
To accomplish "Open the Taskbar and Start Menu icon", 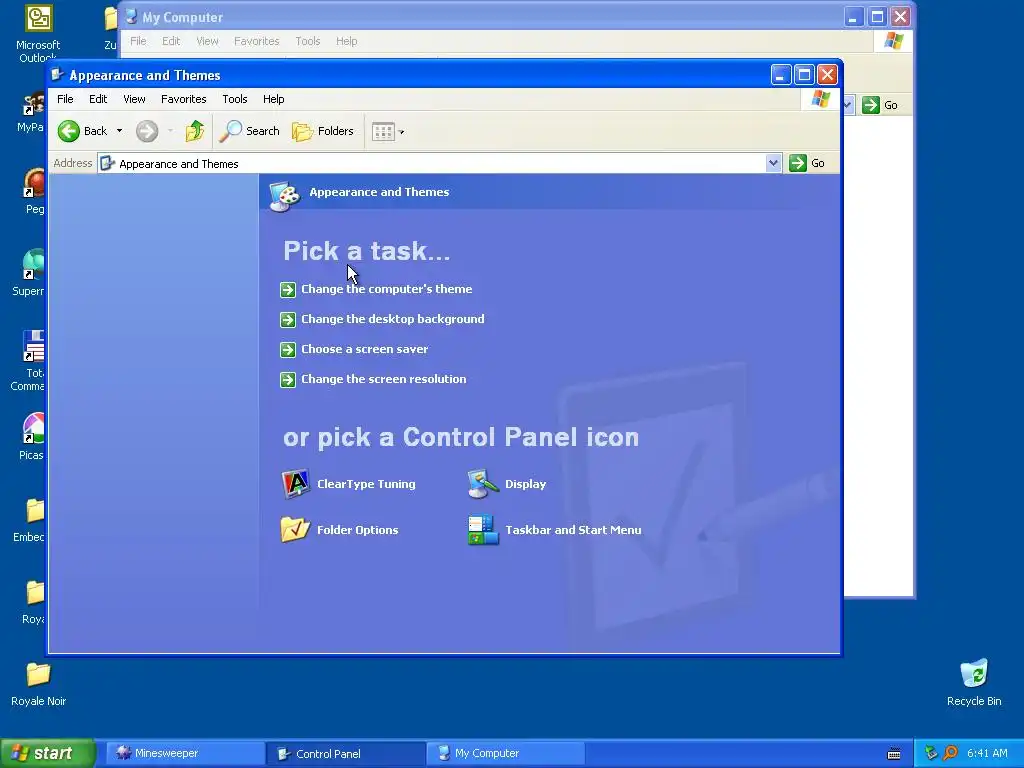I will pyautogui.click(x=483, y=530).
